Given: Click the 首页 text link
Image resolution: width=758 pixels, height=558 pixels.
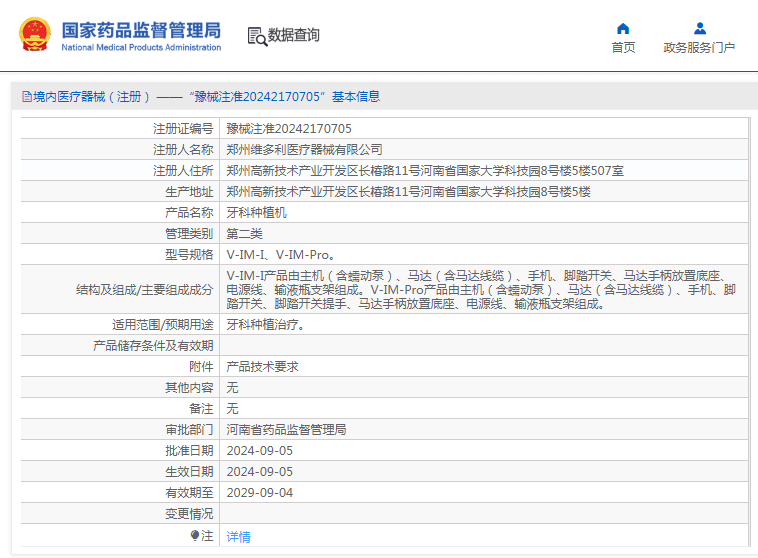Looking at the screenshot, I should (623, 47).
